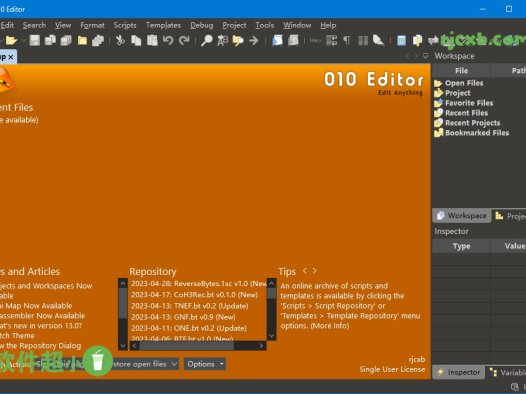526x394 pixels.
Task: Open the Project menu
Action: [234, 25]
